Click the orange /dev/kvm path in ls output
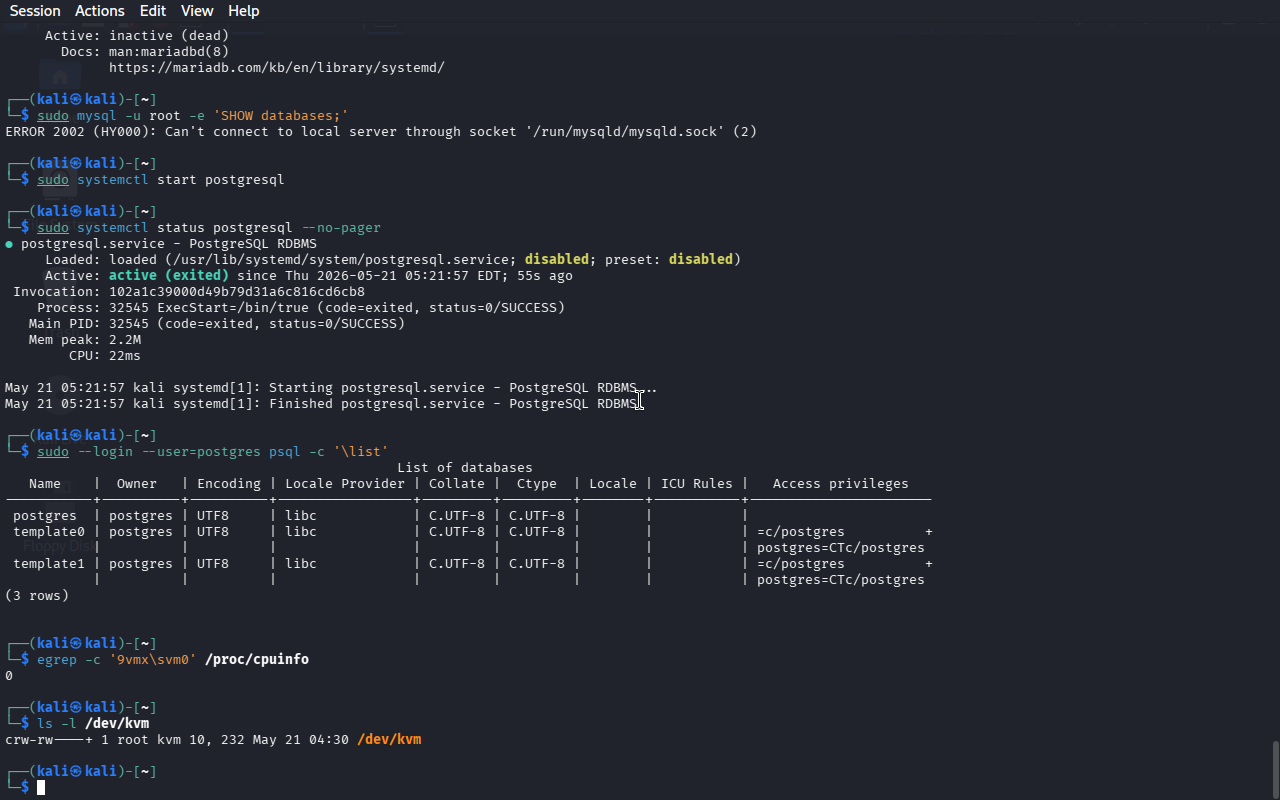The image size is (1280, 800). (389, 740)
